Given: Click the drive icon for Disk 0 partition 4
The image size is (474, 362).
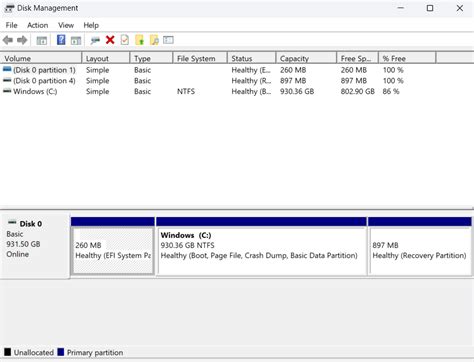Looking at the screenshot, I should tap(7, 80).
